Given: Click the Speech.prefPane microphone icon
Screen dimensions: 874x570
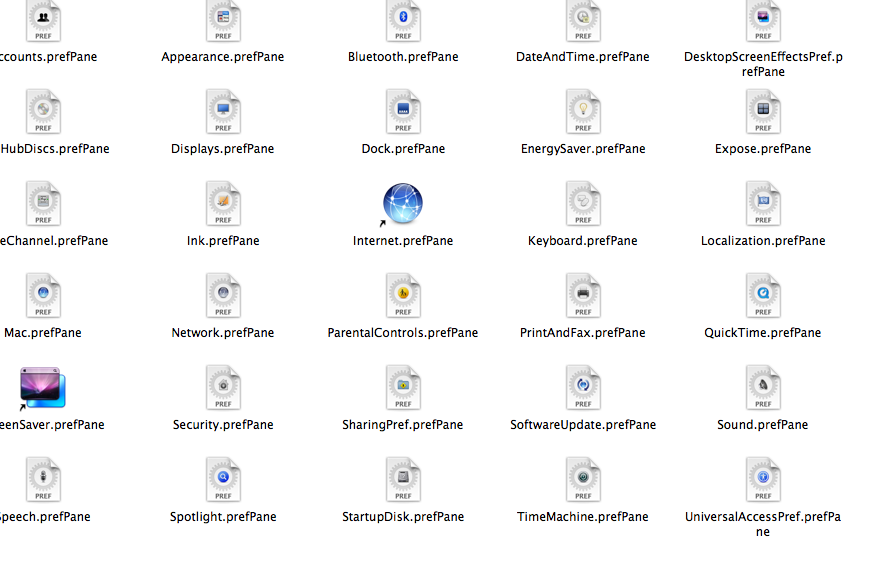Looking at the screenshot, I should tap(43, 479).
